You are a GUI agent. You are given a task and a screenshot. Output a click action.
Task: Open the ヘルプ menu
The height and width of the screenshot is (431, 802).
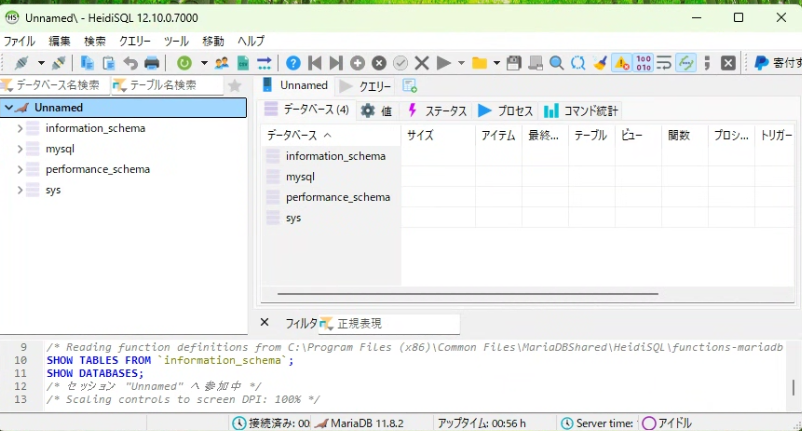tap(251, 41)
